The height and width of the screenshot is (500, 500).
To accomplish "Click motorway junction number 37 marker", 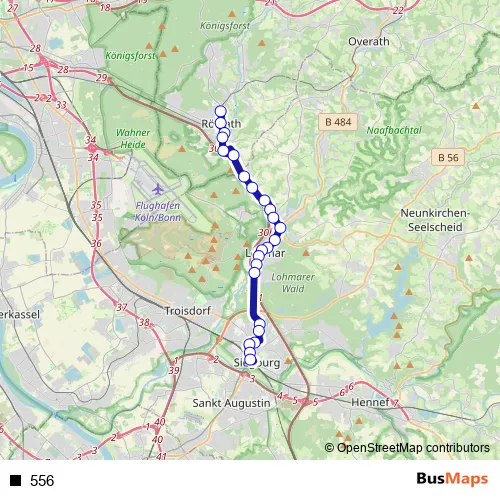I will tap(122, 307).
